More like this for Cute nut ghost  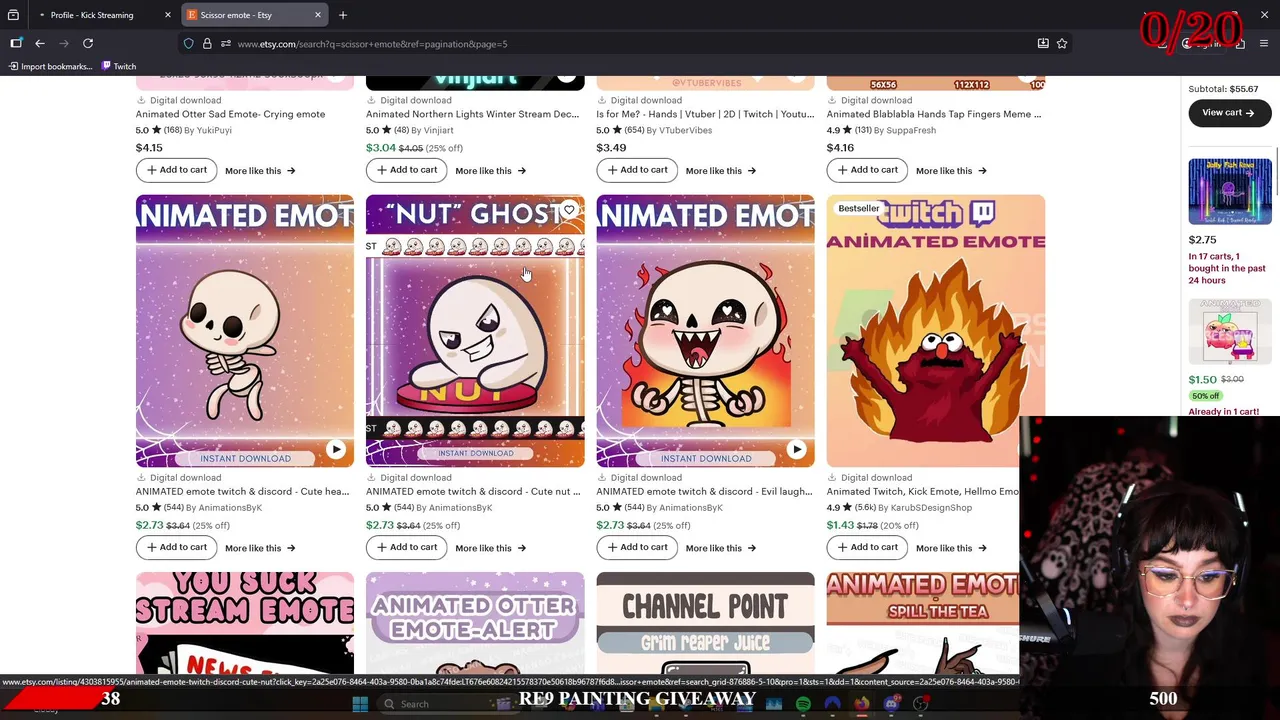point(490,548)
